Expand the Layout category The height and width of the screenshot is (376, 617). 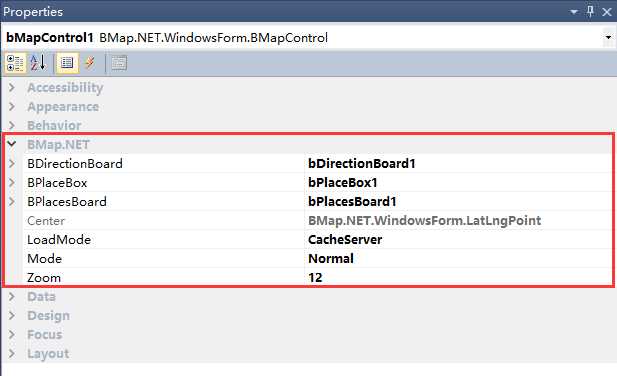pos(12,353)
